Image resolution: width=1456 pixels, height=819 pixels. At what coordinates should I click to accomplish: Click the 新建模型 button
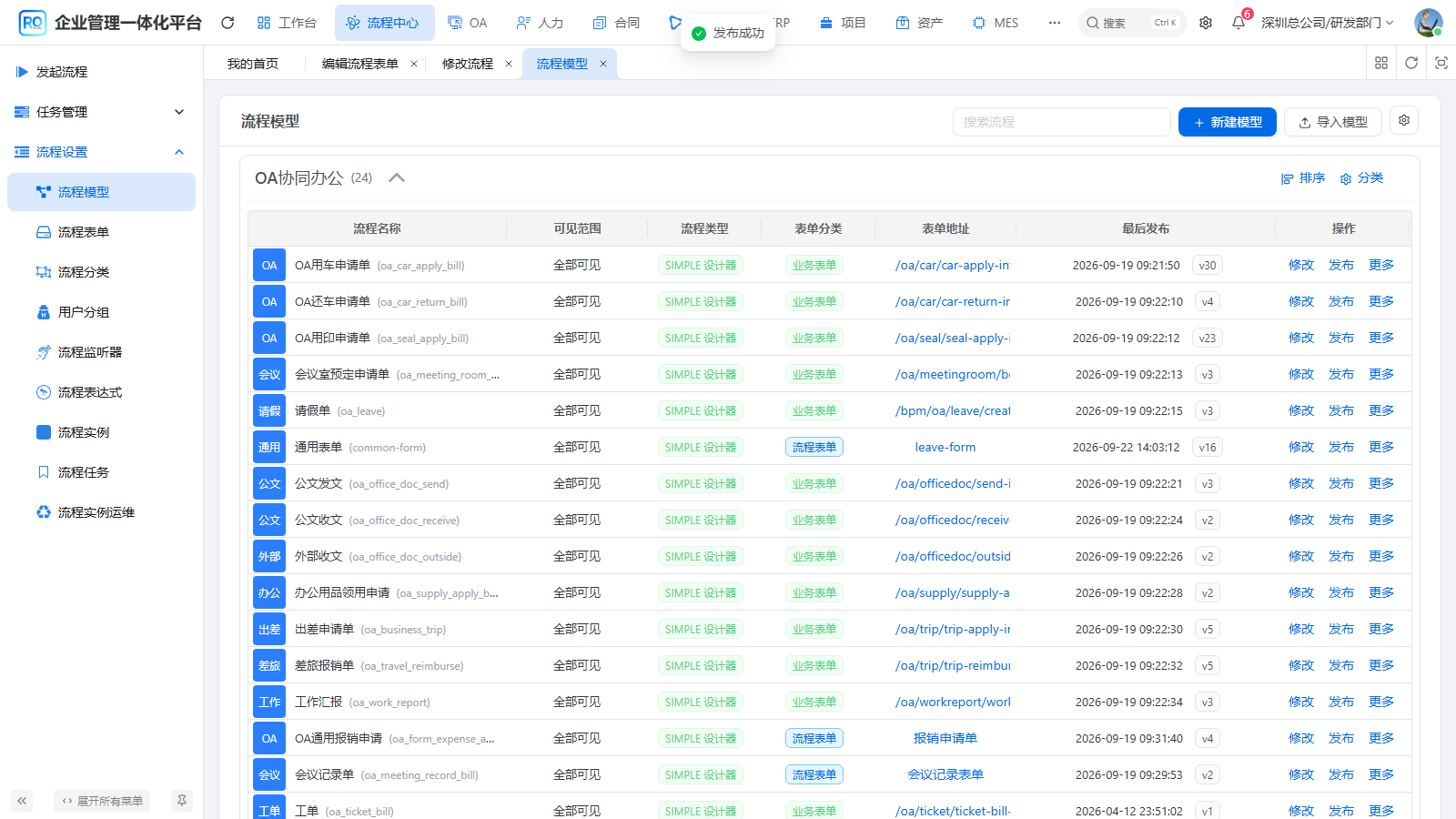pos(1227,122)
